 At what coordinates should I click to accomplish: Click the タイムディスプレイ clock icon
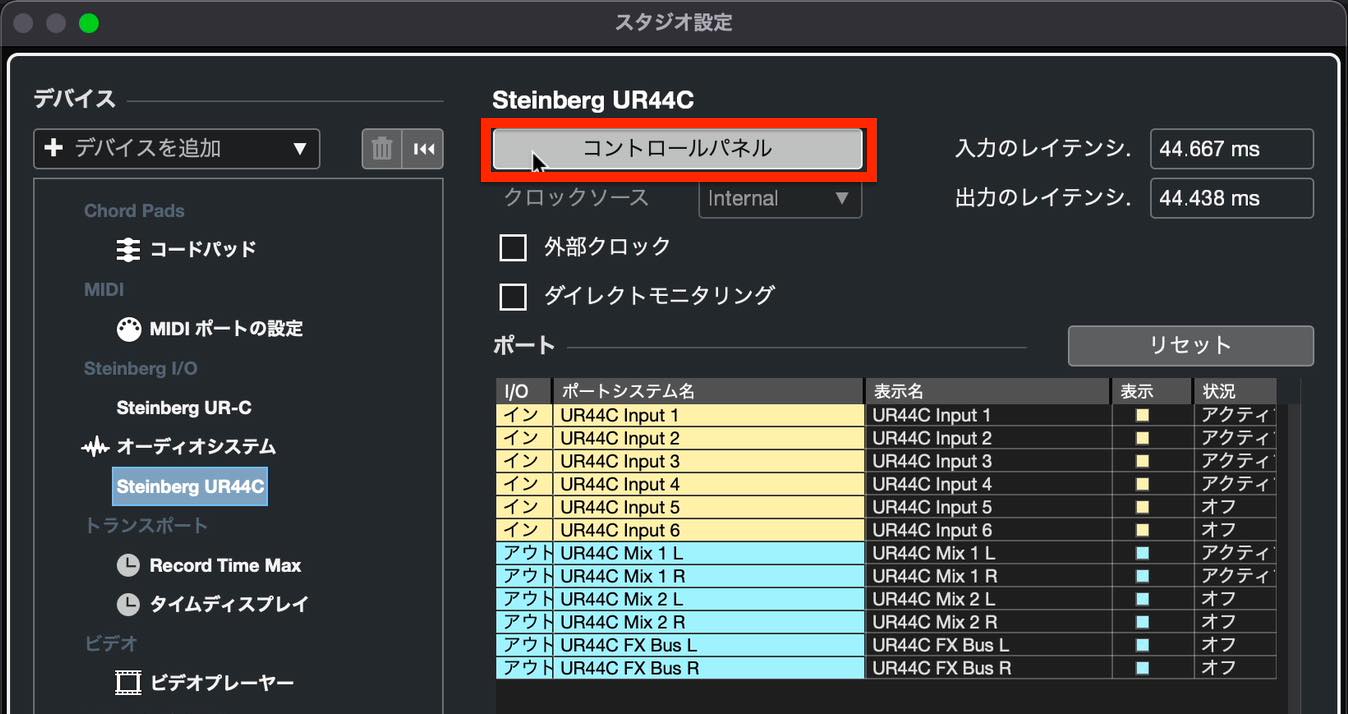tap(128, 605)
